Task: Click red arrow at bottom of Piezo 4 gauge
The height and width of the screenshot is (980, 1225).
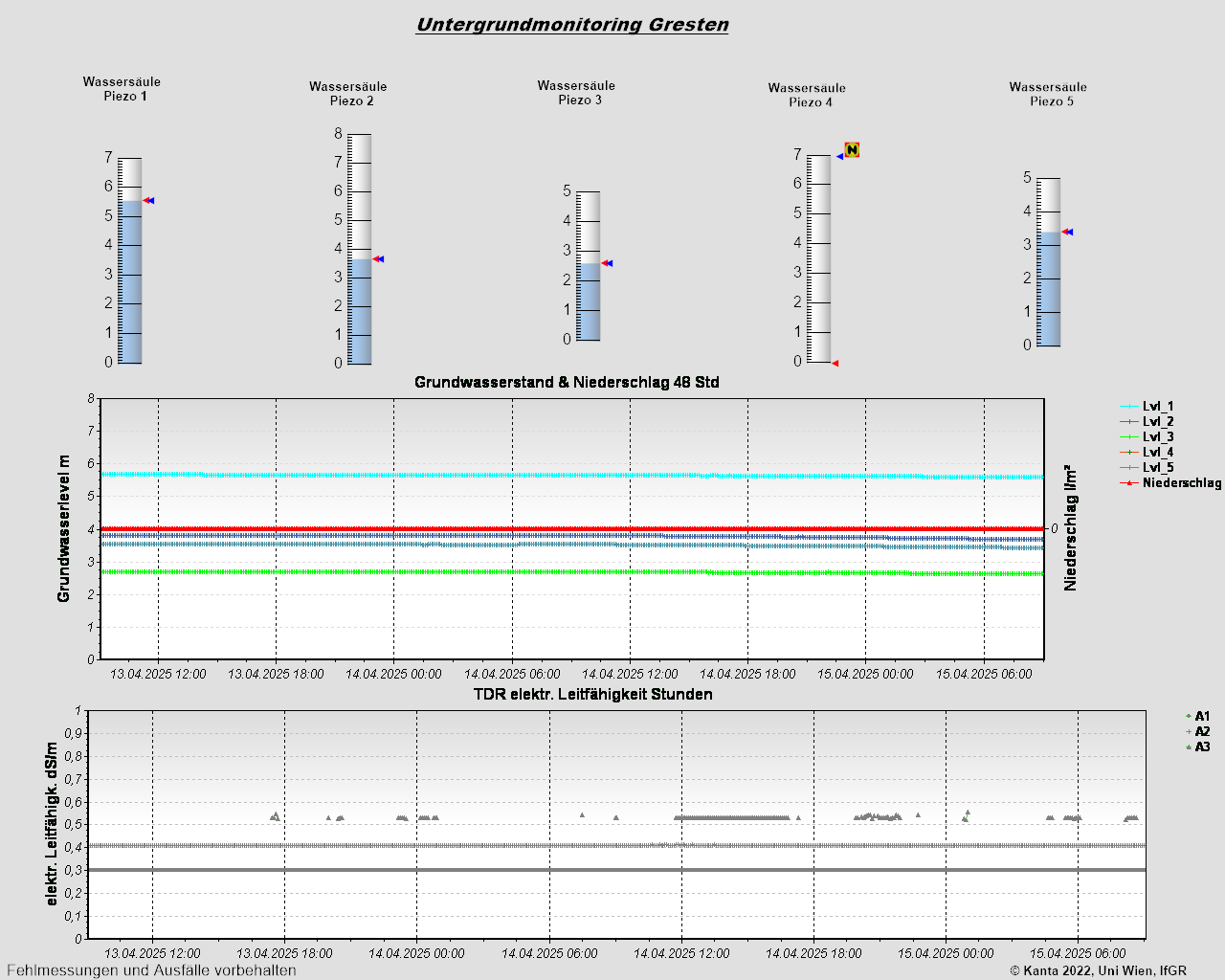Action: point(835,364)
